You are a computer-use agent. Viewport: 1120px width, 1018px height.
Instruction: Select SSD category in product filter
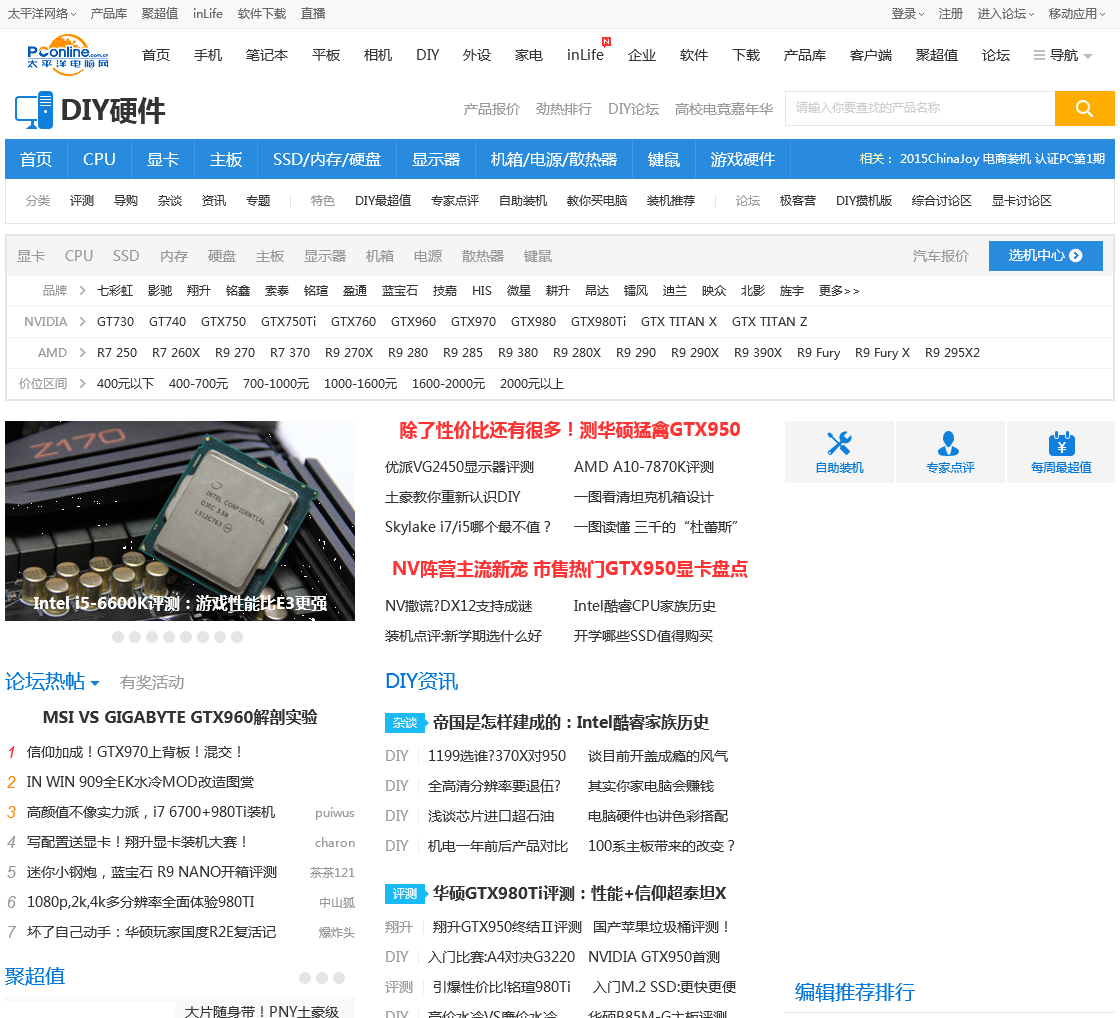click(126, 256)
